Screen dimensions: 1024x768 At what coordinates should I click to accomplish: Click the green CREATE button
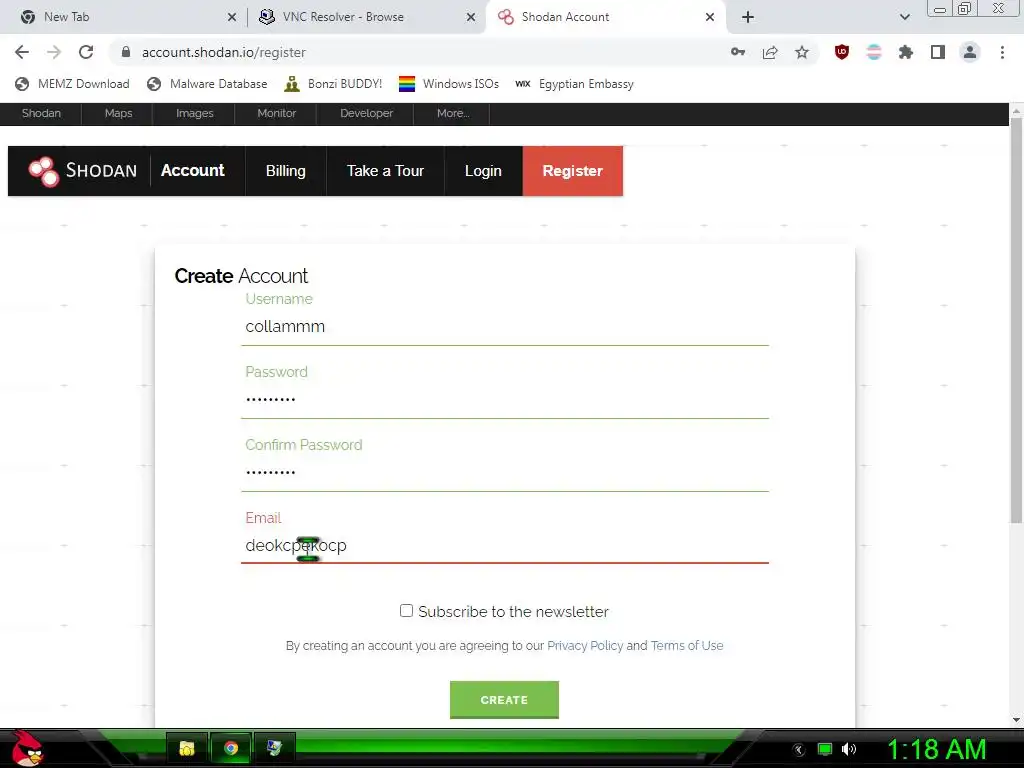point(504,699)
